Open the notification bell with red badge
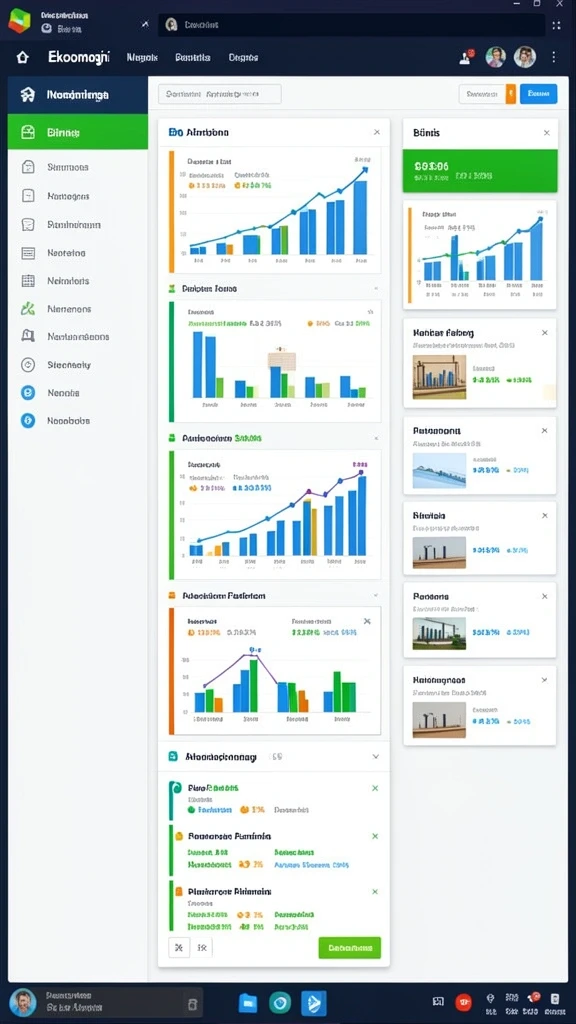The width and height of the screenshot is (576, 1024). 466,57
